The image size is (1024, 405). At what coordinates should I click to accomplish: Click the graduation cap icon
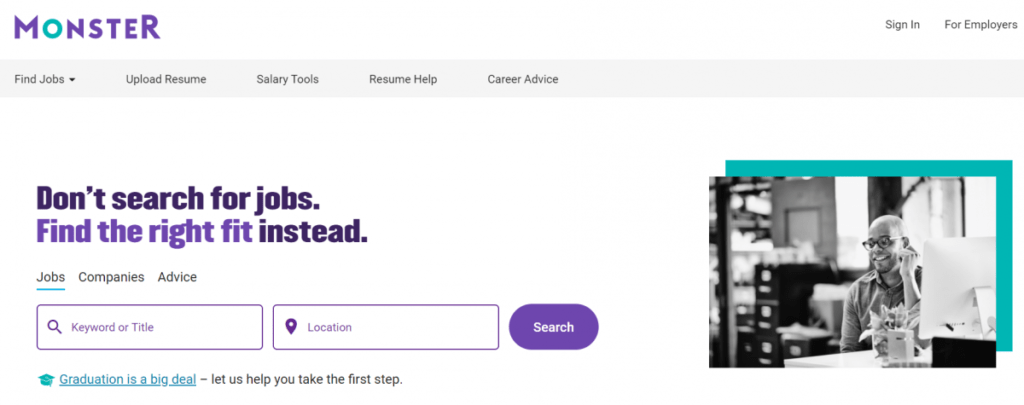[x=46, y=380]
